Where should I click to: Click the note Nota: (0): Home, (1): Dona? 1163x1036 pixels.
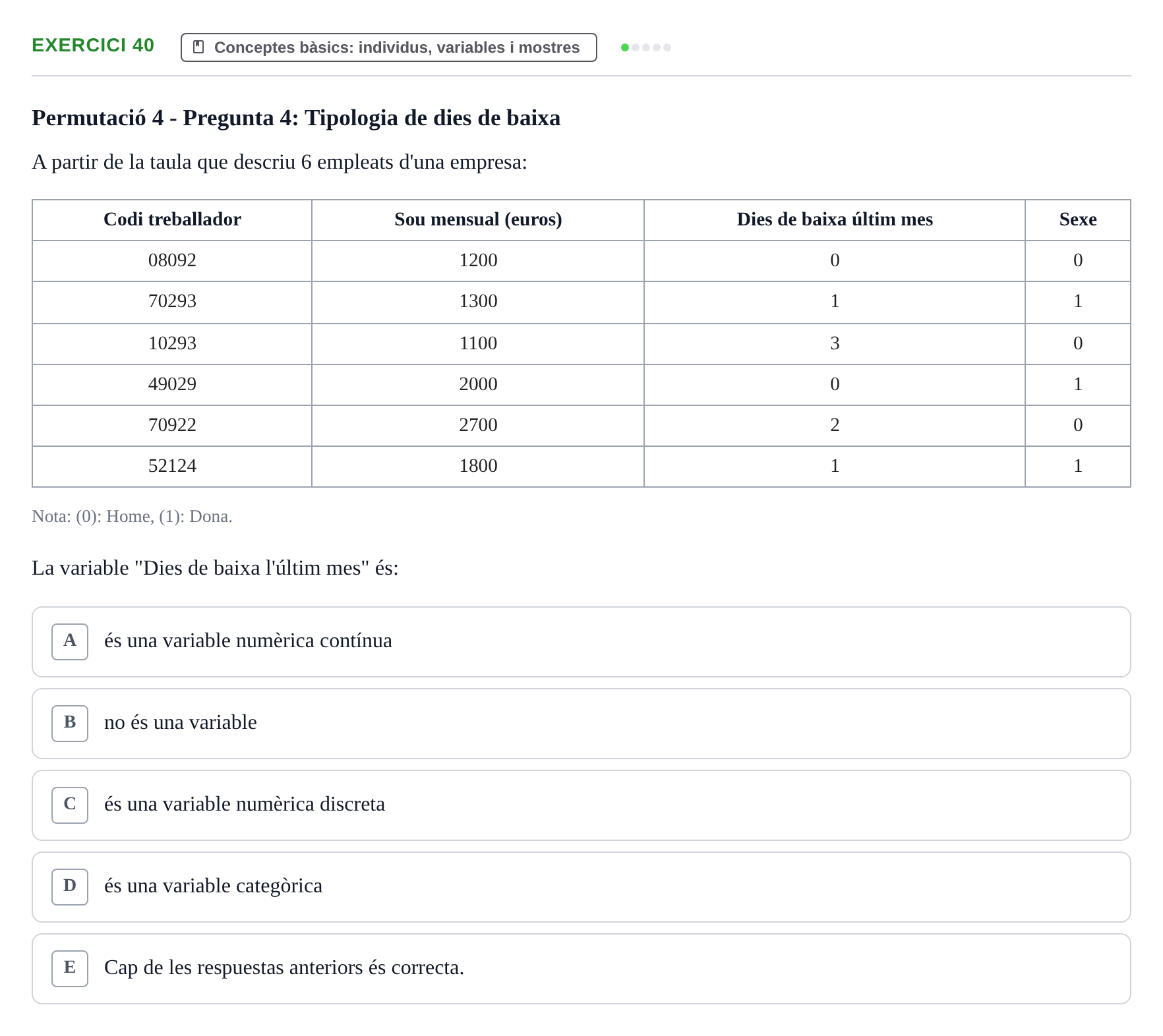132,517
